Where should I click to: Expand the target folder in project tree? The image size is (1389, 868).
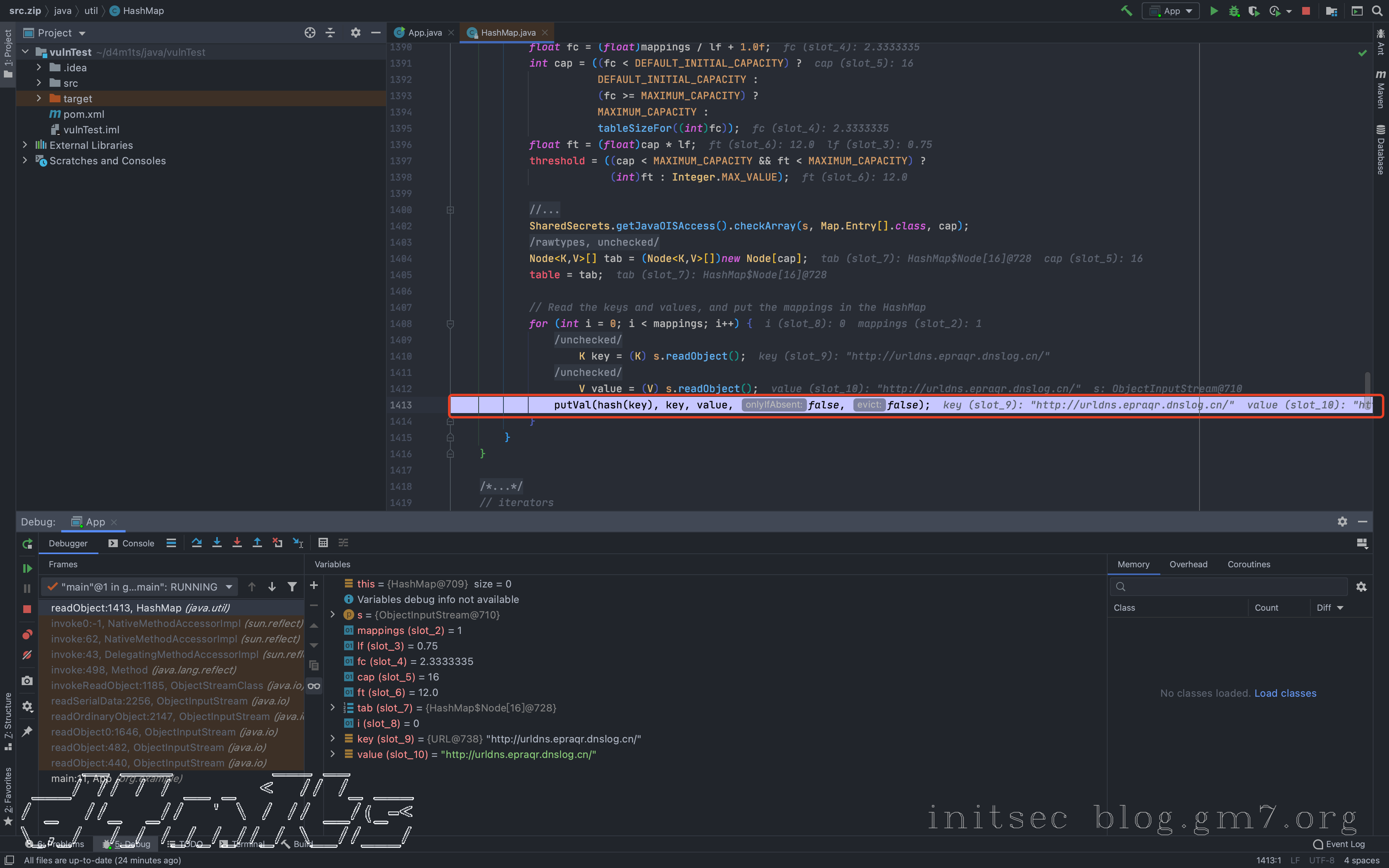[x=38, y=99]
